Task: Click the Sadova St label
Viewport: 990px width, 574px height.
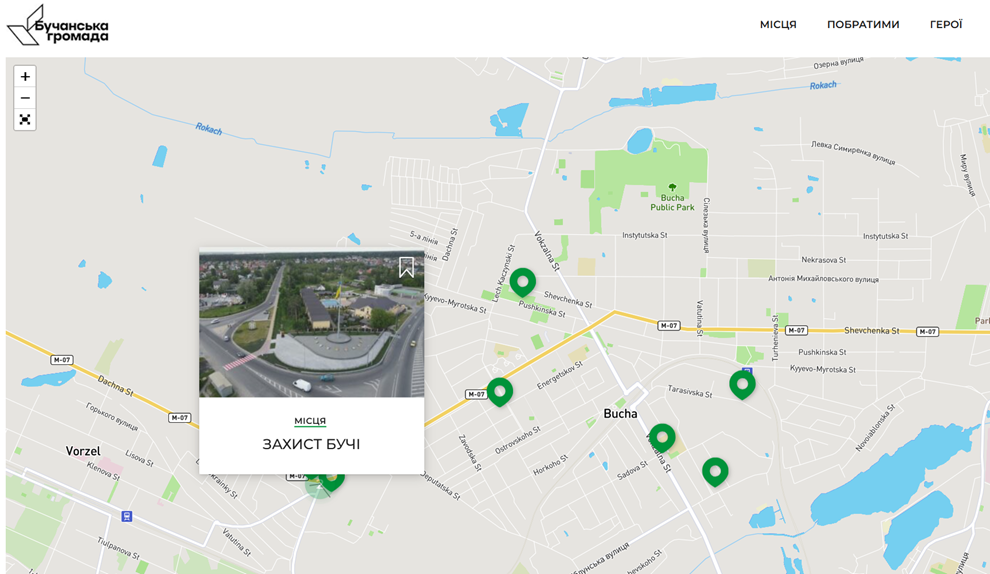Action: coord(633,470)
